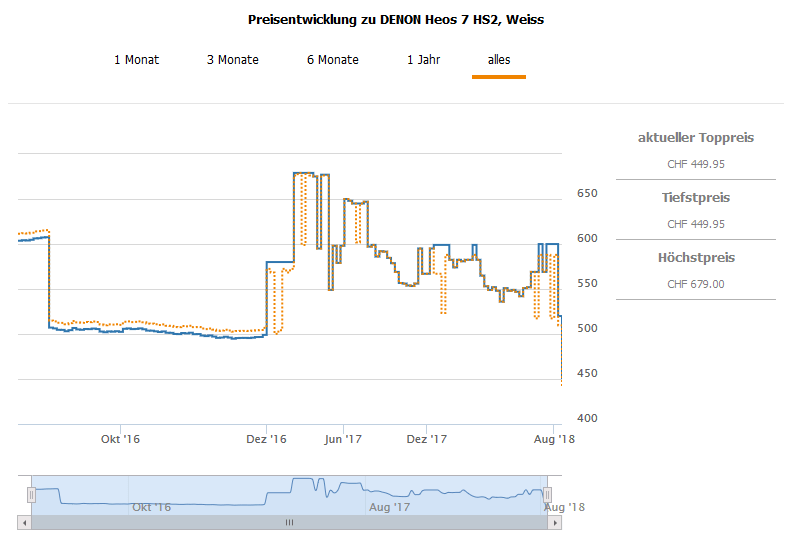Viewport: 788px width, 540px height.
Task: Click the CHF 679.00 highest price value
Action: 696,284
